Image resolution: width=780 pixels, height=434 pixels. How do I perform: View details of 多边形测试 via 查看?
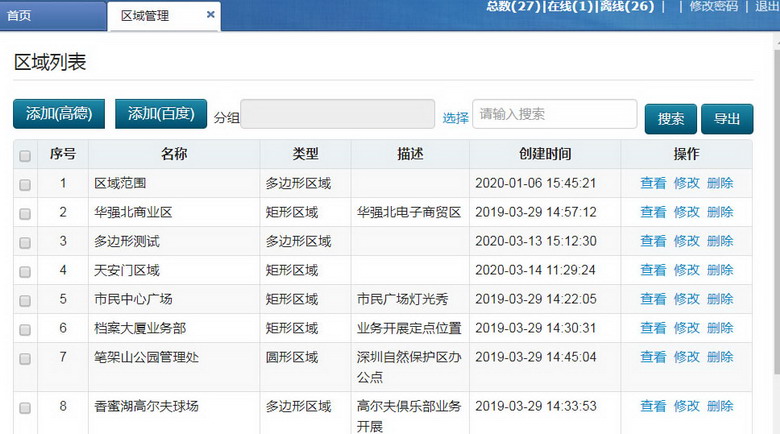(x=653, y=241)
